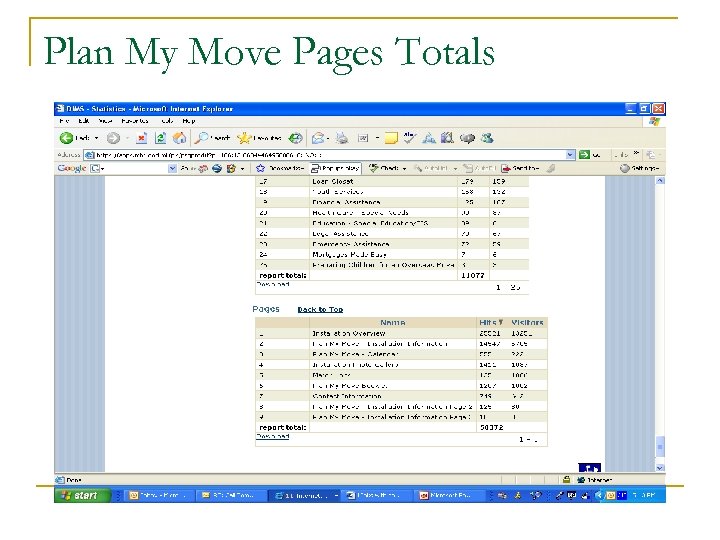Click the Forward navigation arrow
The width and height of the screenshot is (720, 540).
113,138
